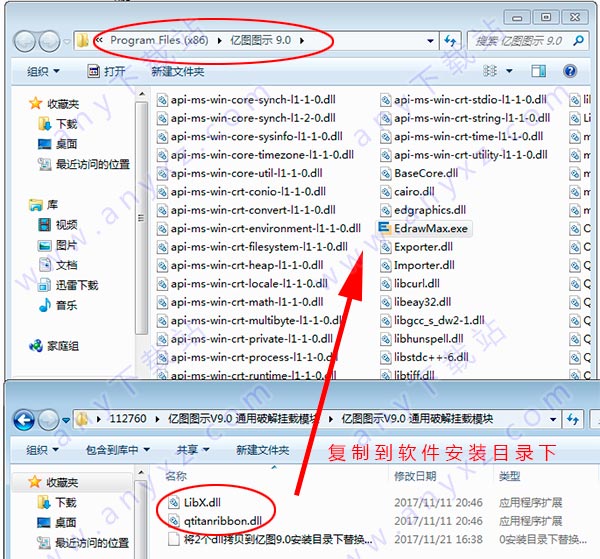Image resolution: width=600 pixels, height=559 pixels.
Task: Toggle the preview pane icon in upper window
Action: click(x=538, y=71)
